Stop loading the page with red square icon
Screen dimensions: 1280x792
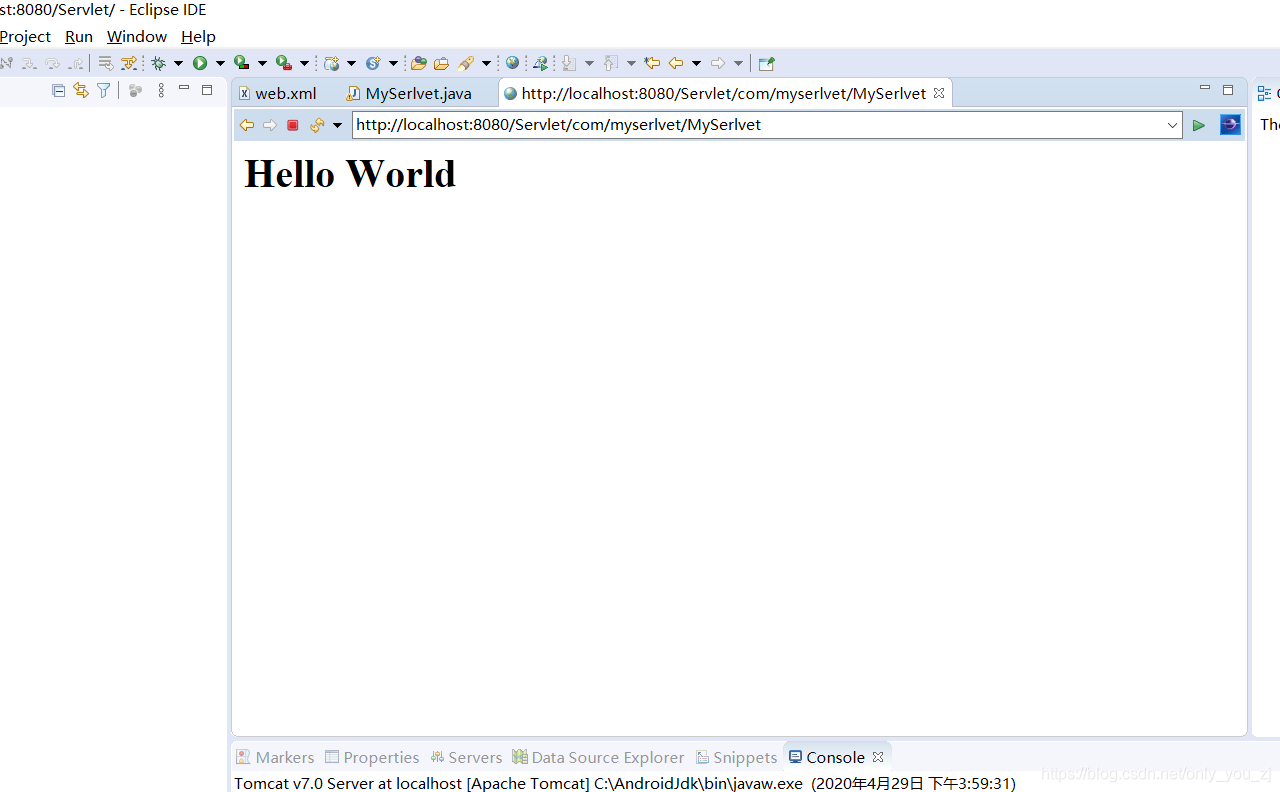(292, 124)
